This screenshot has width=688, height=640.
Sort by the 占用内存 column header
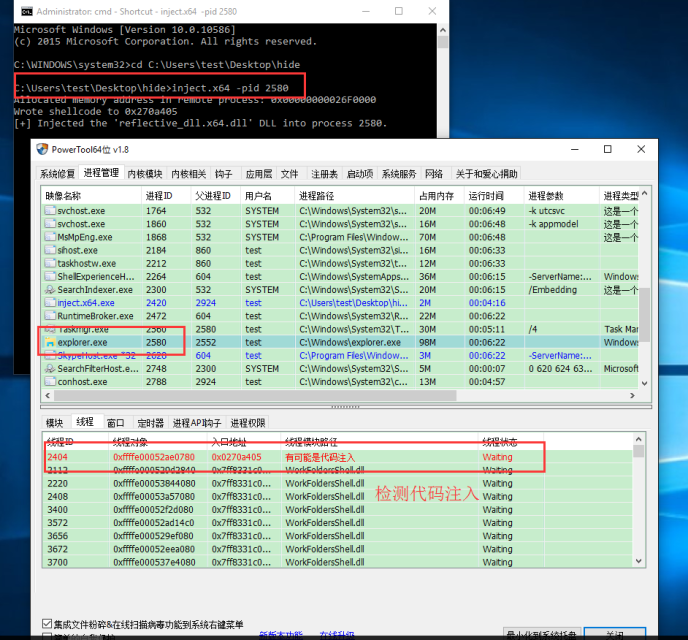pyautogui.click(x=439, y=196)
